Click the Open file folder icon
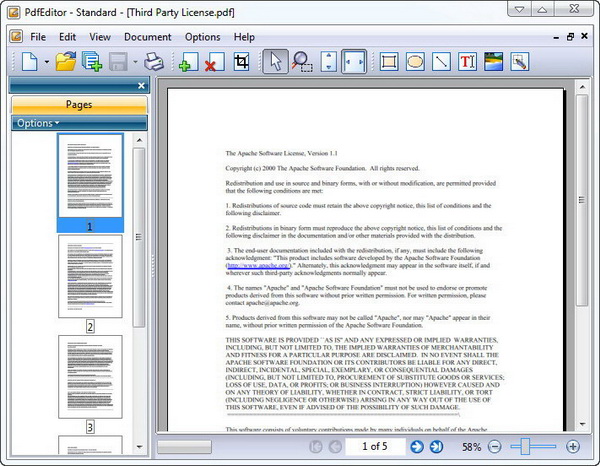The height and width of the screenshot is (466, 600). [x=66, y=62]
